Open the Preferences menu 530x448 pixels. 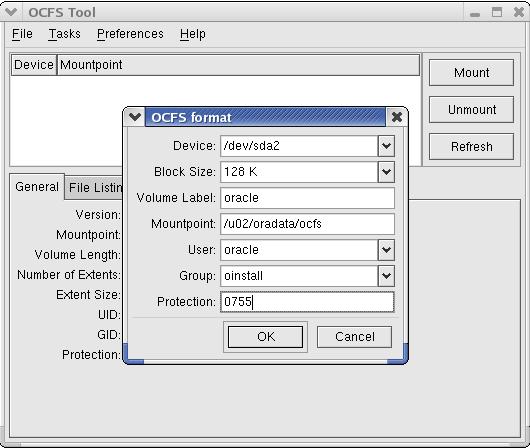click(130, 34)
